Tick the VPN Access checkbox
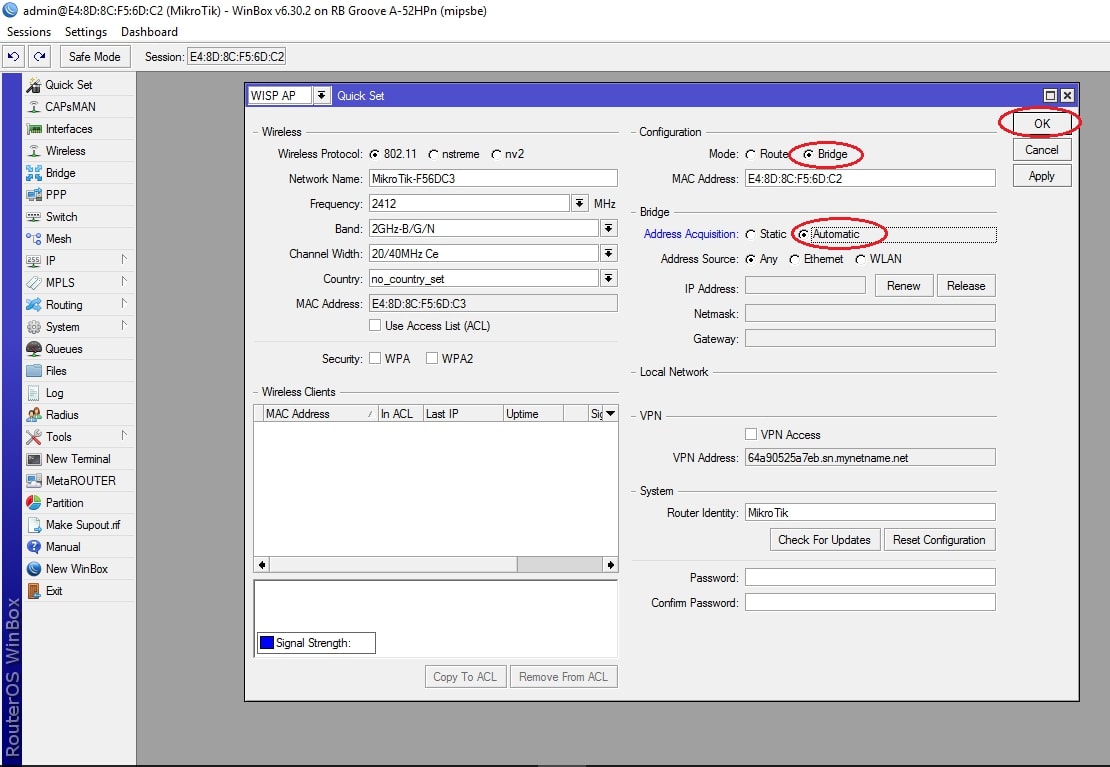The height and width of the screenshot is (767, 1110). (751, 434)
